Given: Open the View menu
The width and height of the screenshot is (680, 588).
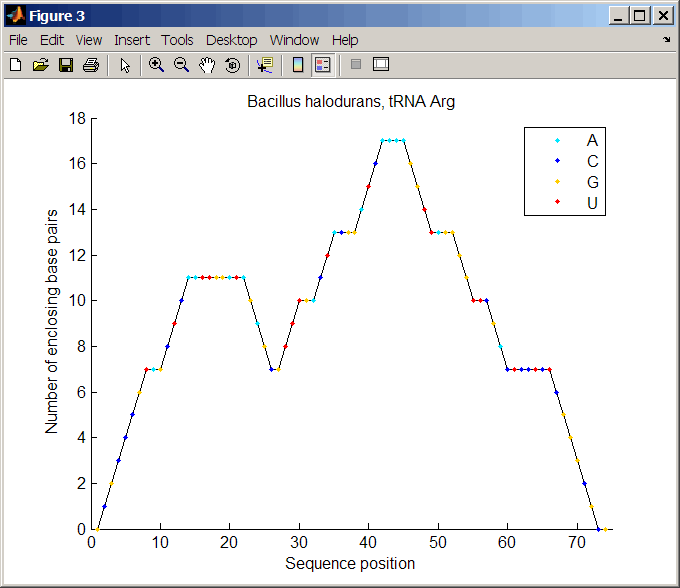Looking at the screenshot, I should [89, 40].
